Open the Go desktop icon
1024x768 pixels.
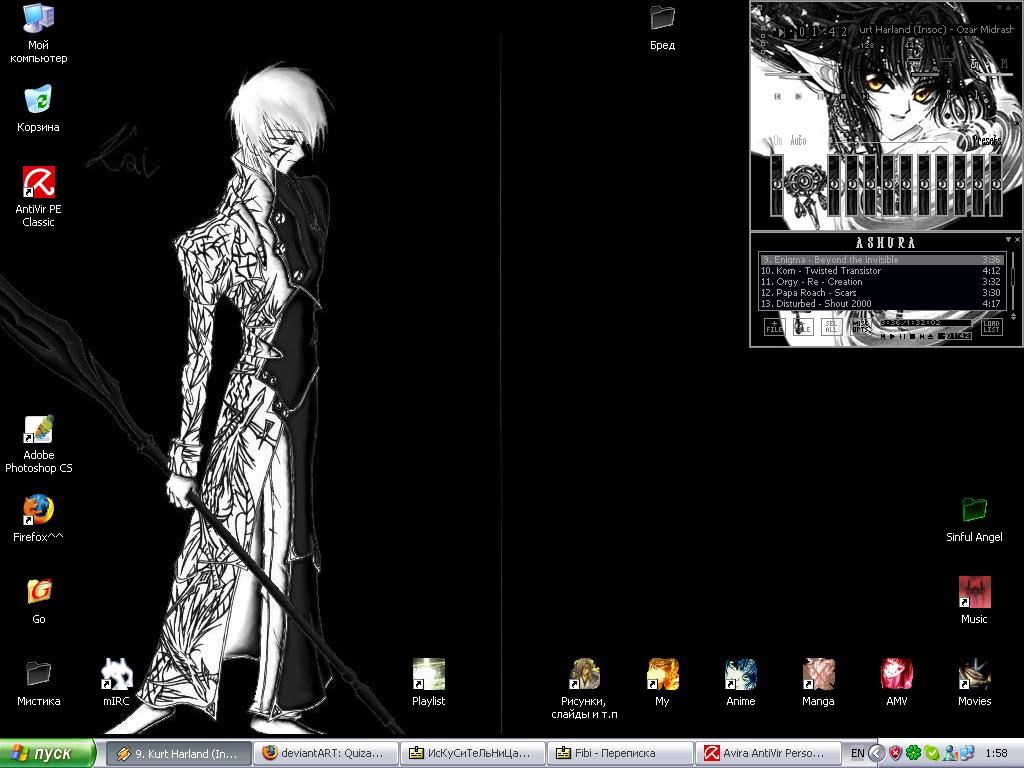(39, 601)
